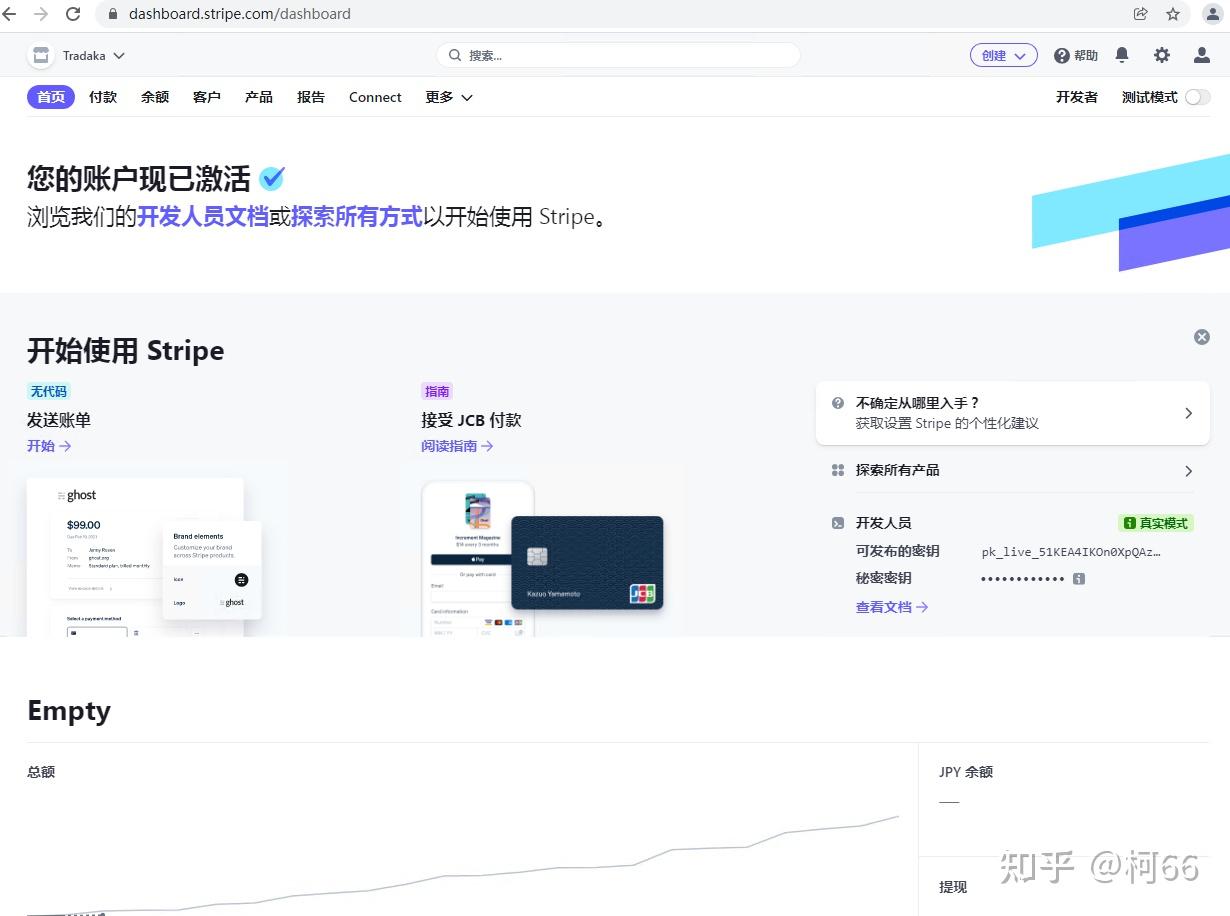1230x916 pixels.
Task: Toggle 测试模式 test mode switch
Action: (x=1198, y=97)
